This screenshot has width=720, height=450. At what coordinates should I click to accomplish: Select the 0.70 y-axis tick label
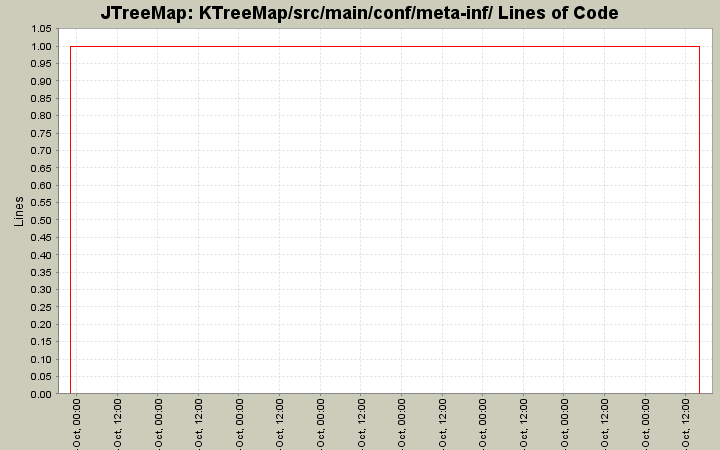41,151
